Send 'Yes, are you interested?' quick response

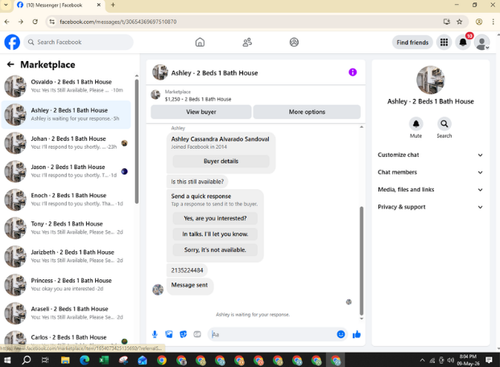click(215, 218)
